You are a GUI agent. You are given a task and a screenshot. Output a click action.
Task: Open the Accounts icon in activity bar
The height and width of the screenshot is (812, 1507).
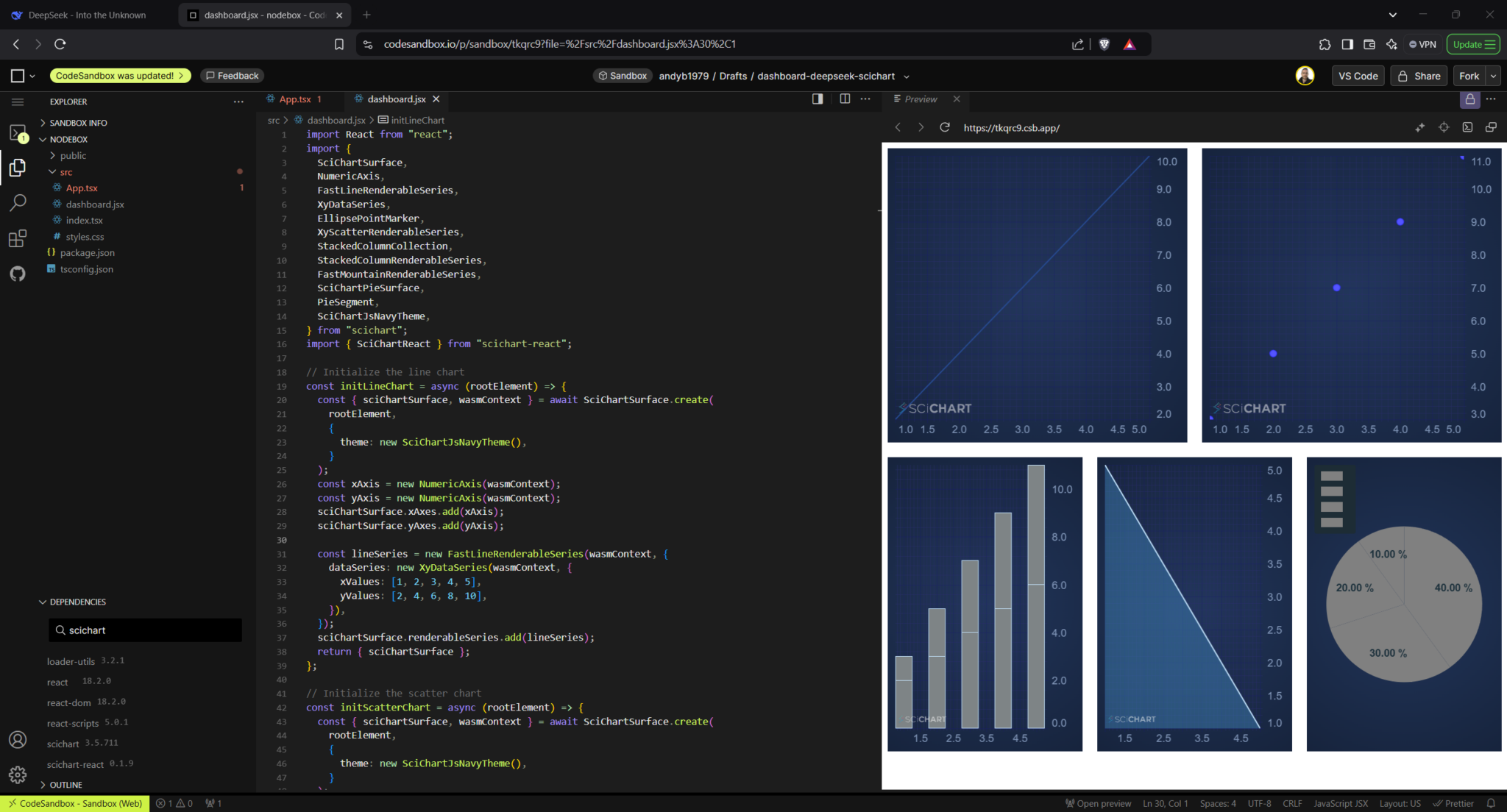[x=18, y=740]
